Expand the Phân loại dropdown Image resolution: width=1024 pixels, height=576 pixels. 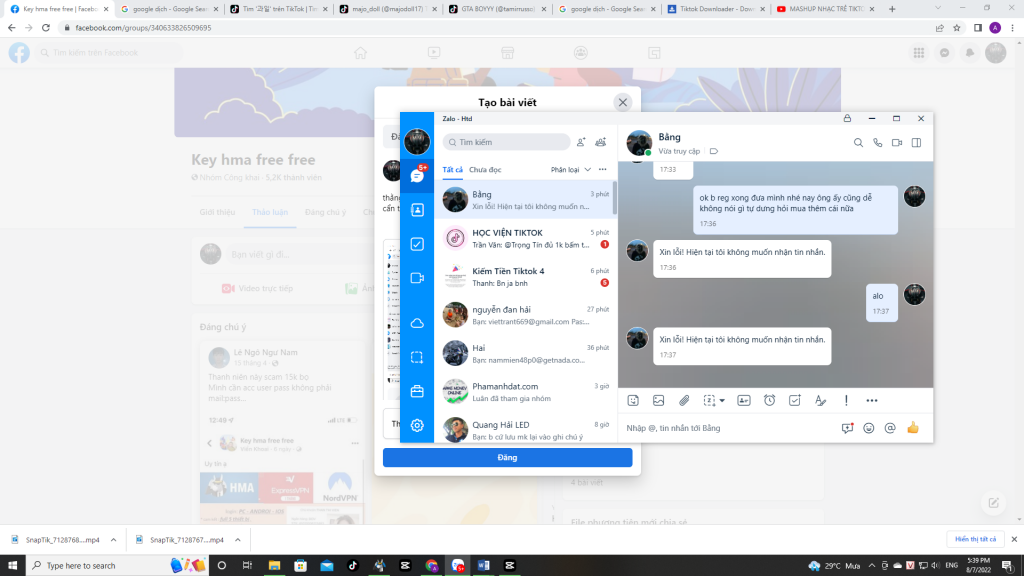(x=571, y=170)
